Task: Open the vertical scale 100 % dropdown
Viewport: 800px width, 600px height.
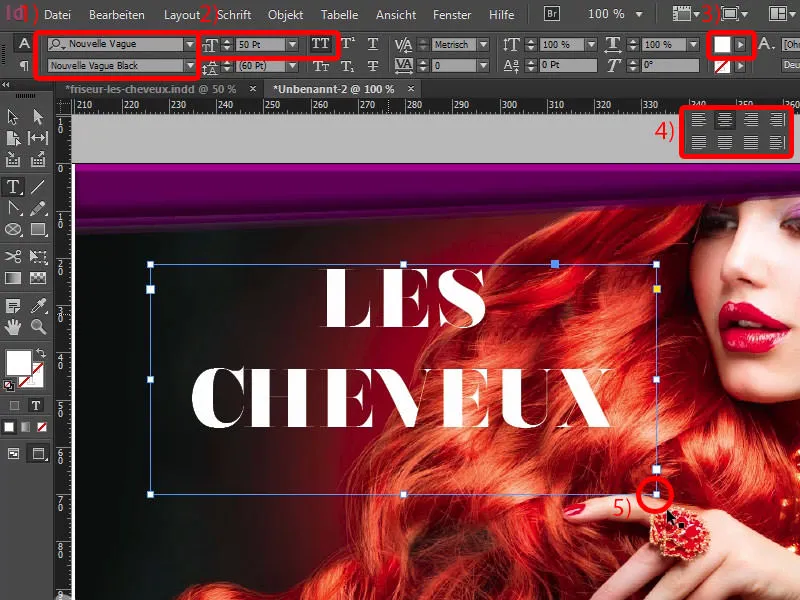Action: click(x=591, y=44)
